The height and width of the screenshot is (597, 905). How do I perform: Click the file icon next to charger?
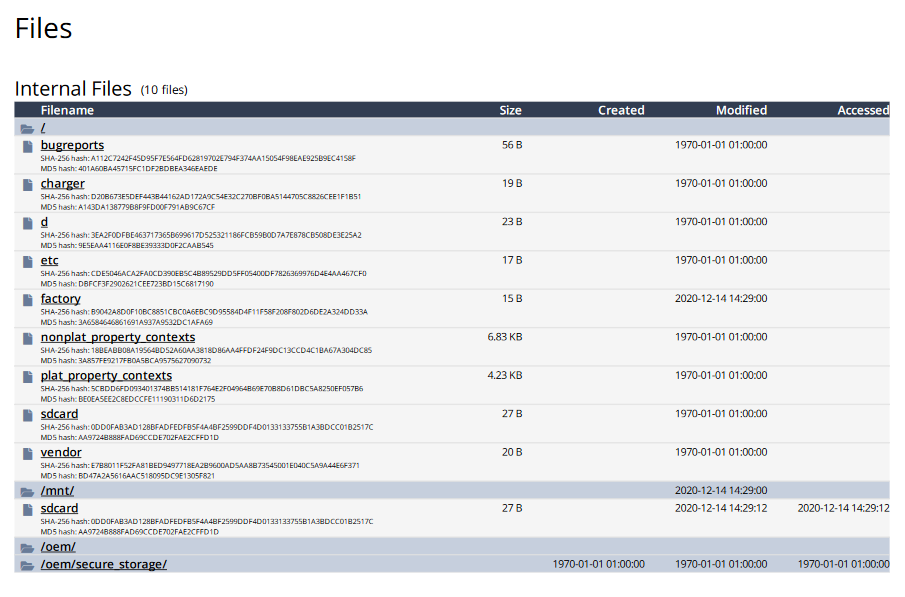(x=28, y=184)
